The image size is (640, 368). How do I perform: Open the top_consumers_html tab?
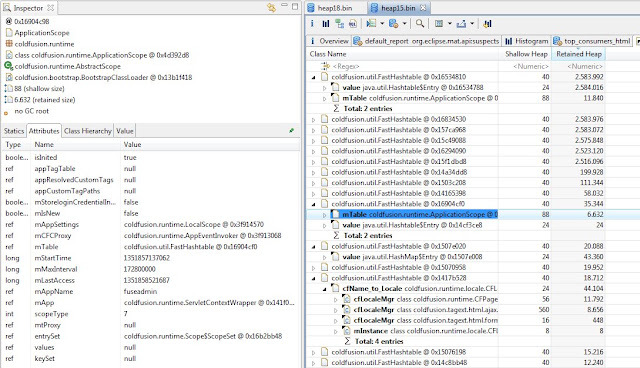pos(592,41)
